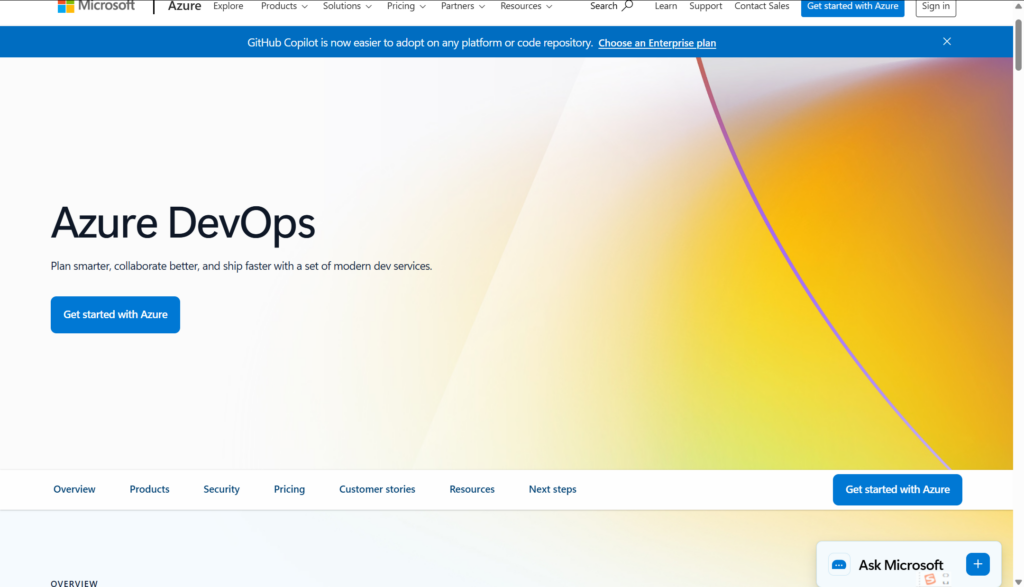Expand the Partners dropdown menu

pos(462,6)
